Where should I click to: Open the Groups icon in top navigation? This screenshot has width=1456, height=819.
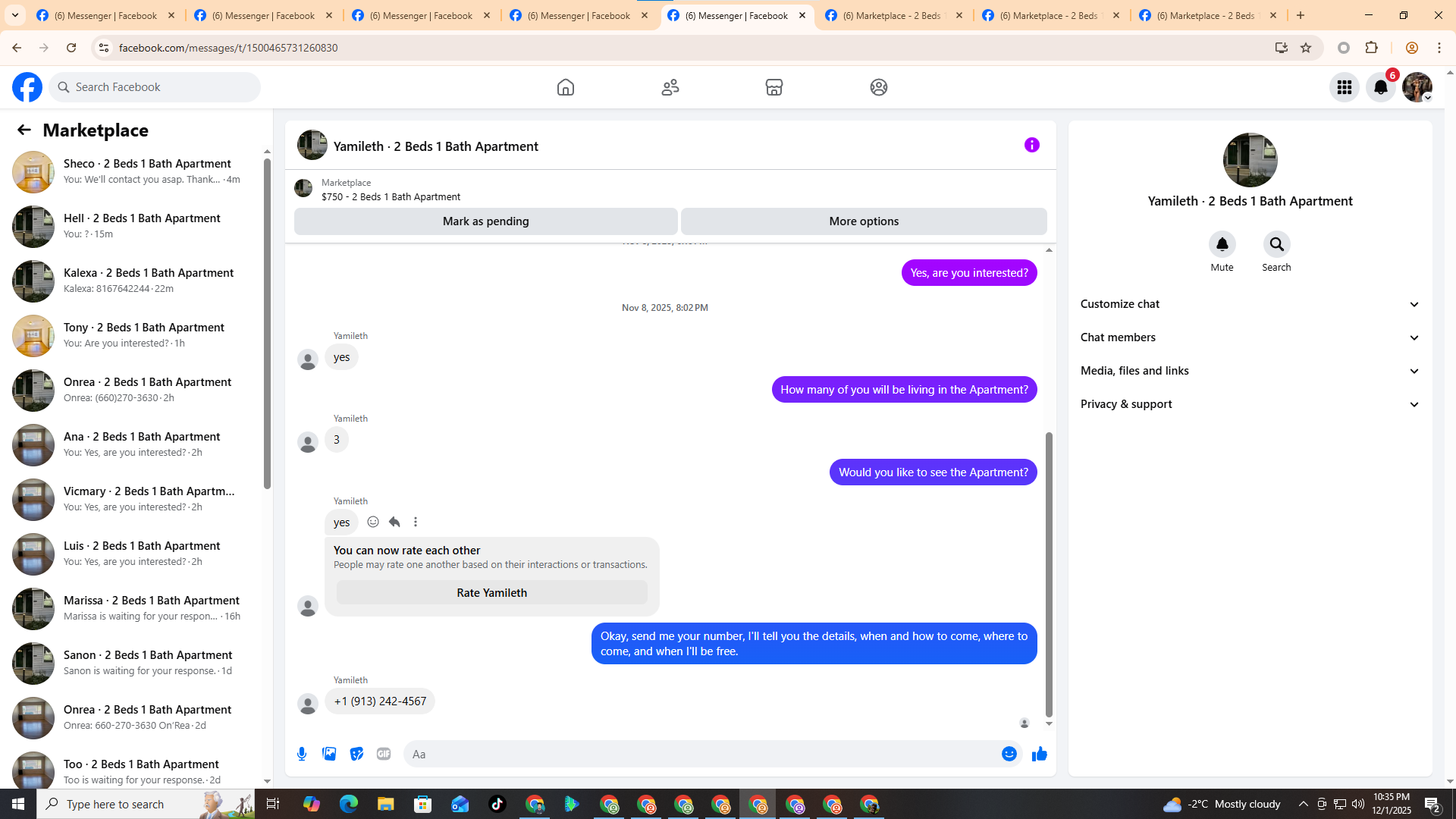[879, 87]
